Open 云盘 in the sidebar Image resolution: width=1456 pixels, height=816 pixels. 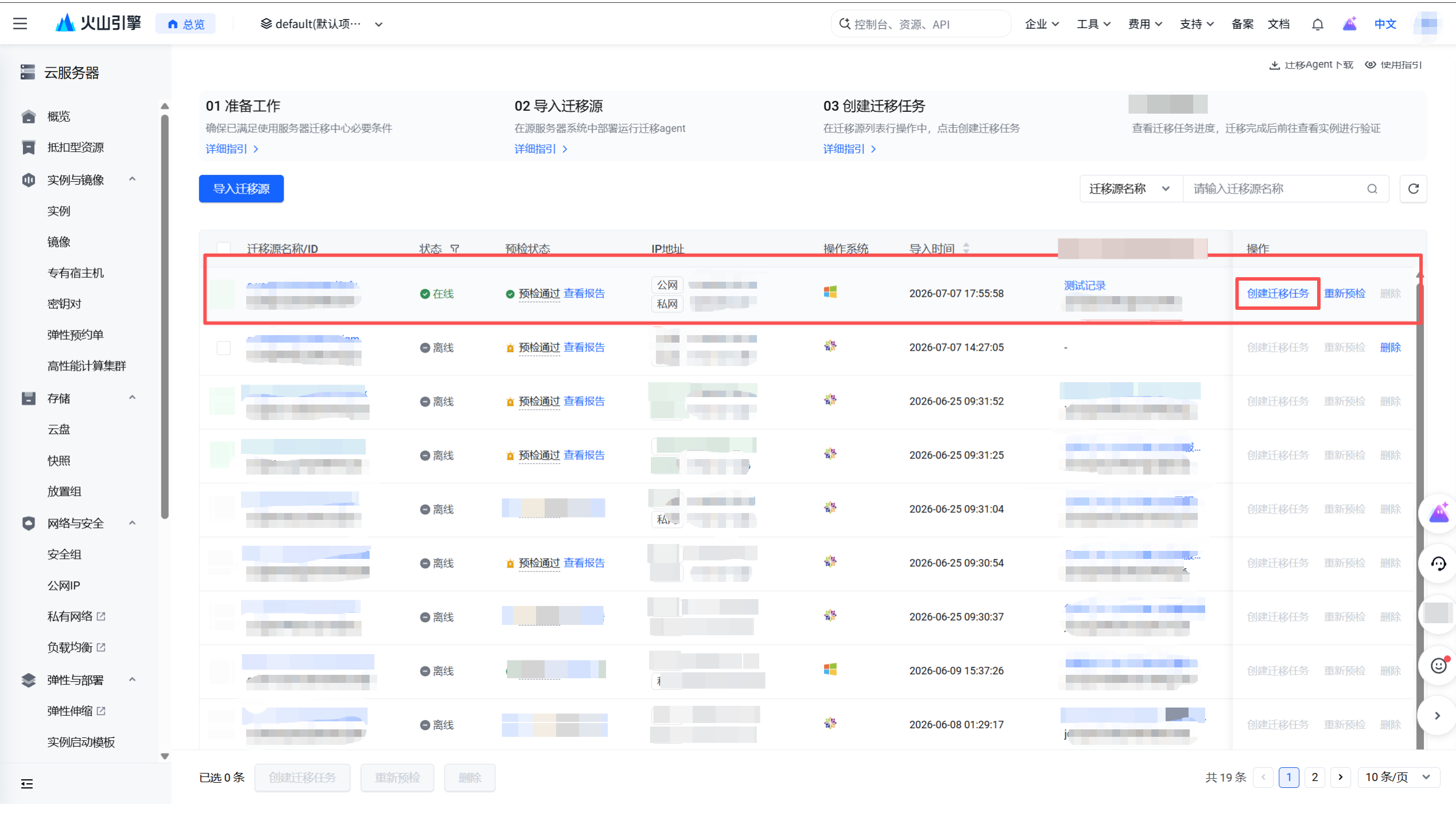coord(59,429)
